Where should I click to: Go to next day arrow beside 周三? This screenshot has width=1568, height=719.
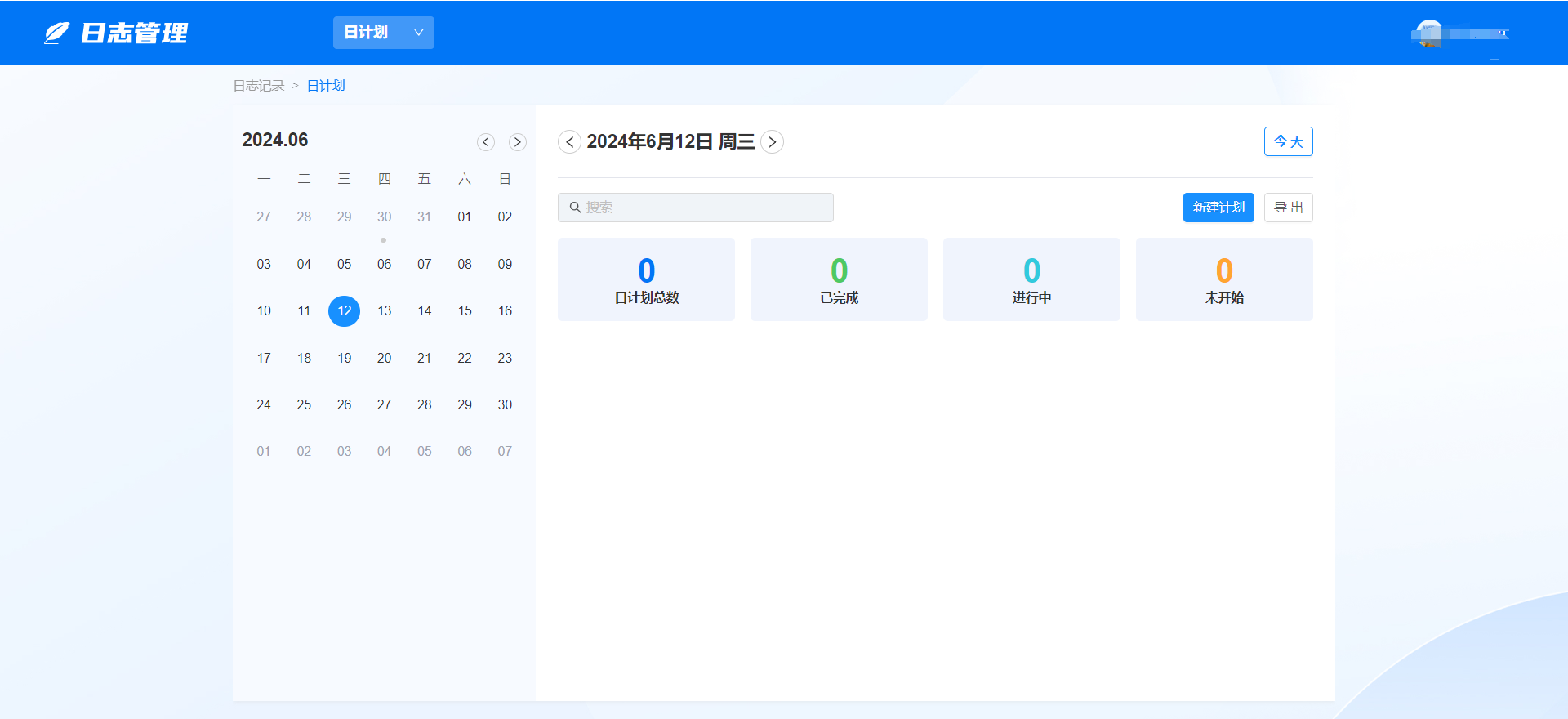coord(773,142)
